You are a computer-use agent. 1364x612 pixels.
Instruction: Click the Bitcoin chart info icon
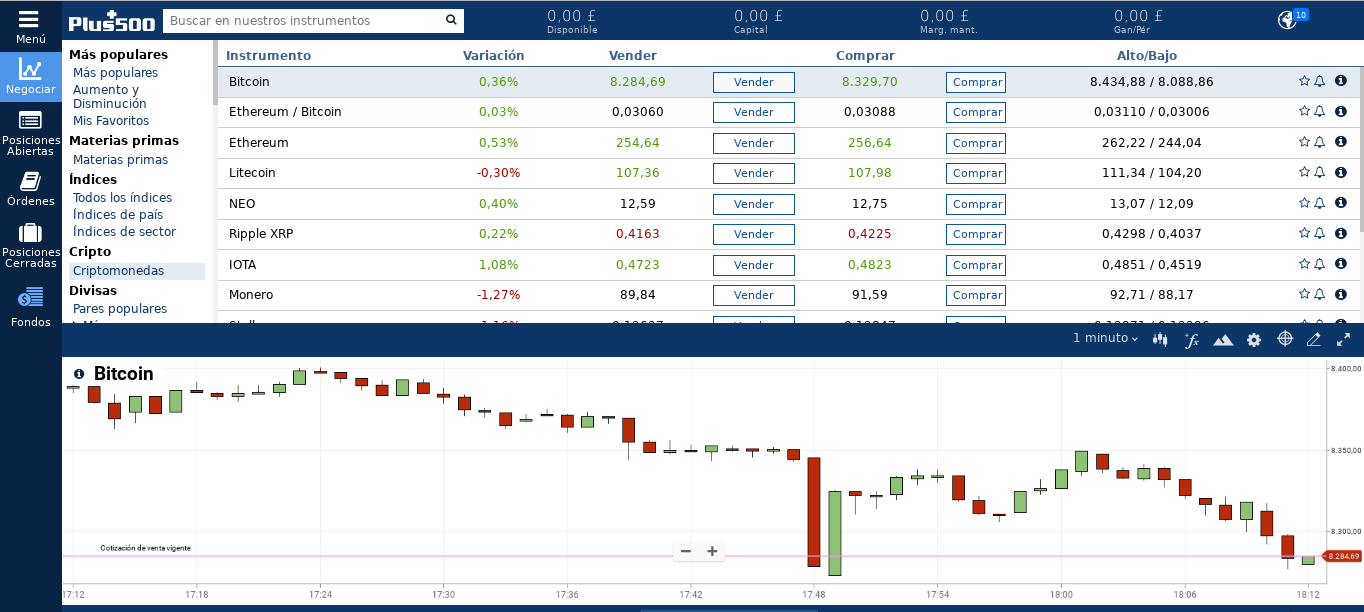point(79,374)
